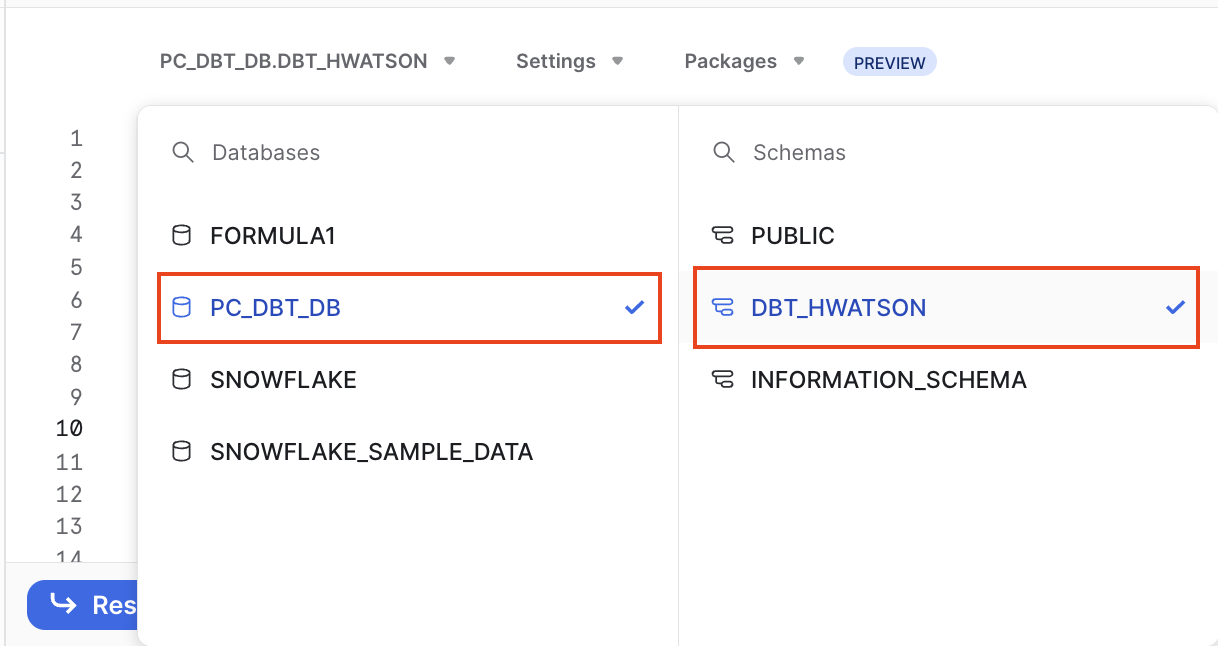Expand the Settings dropdown
Image resolution: width=1218 pixels, height=646 pixels.
click(x=569, y=61)
